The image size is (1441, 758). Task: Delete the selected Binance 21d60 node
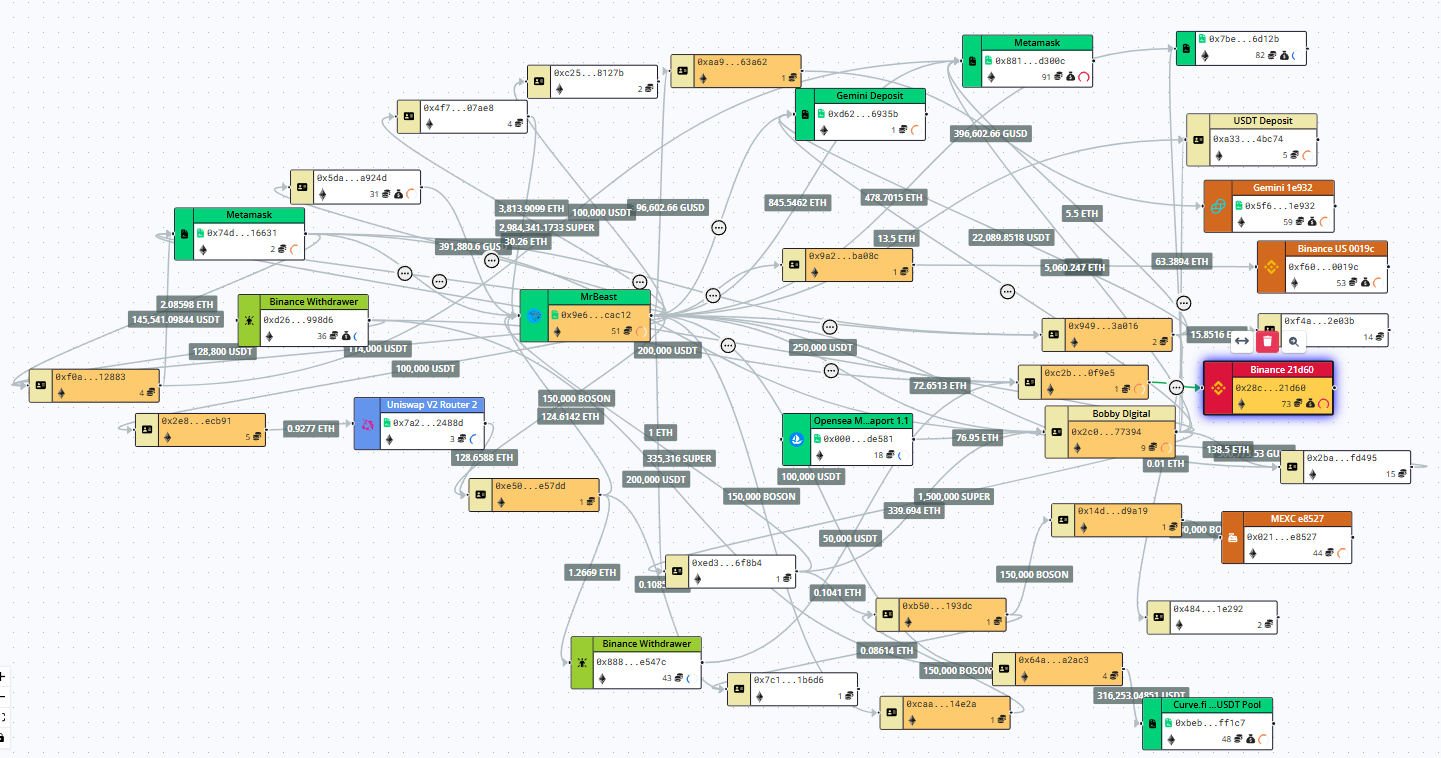point(1268,341)
